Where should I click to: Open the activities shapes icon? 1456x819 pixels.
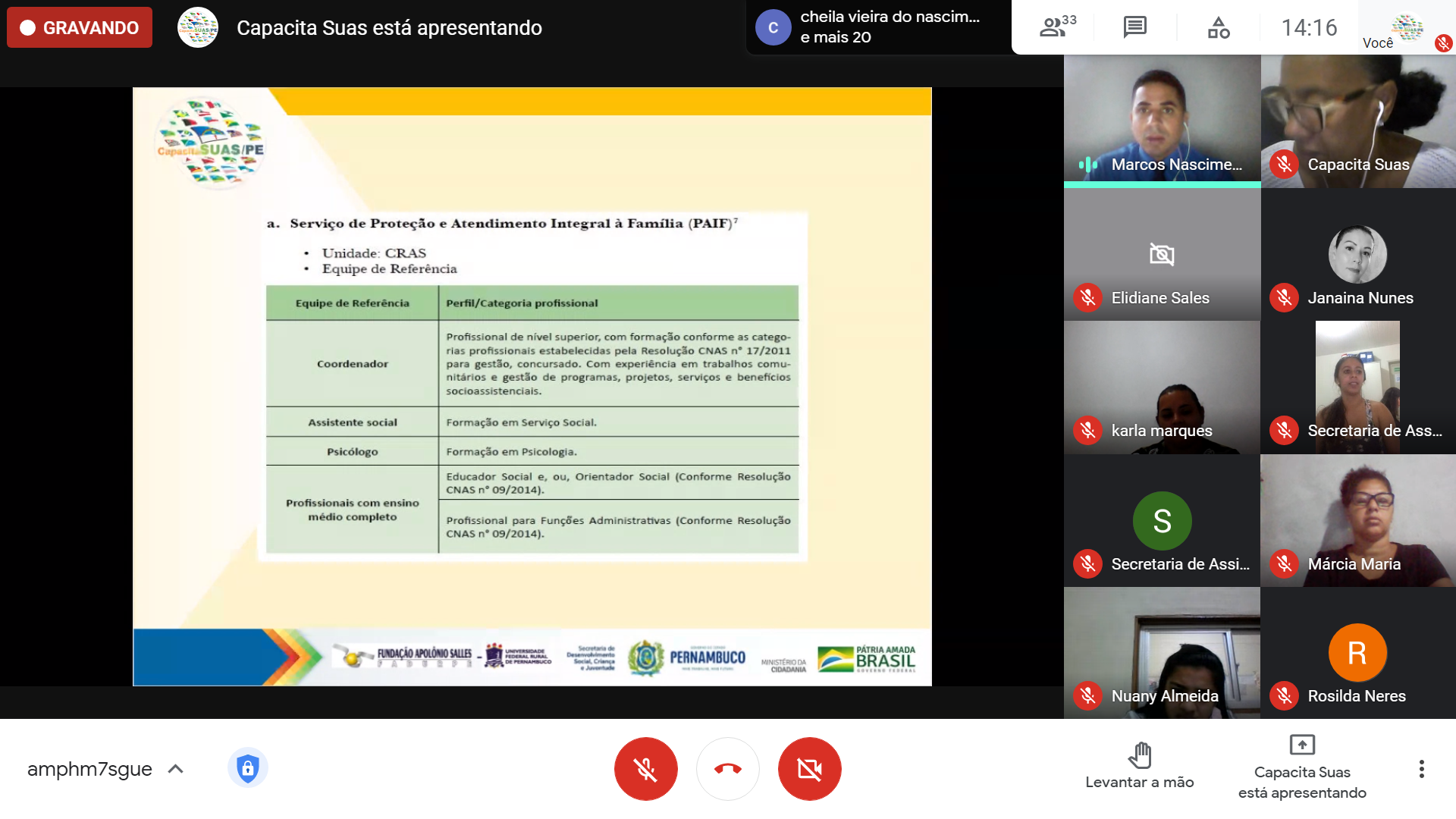1219,27
